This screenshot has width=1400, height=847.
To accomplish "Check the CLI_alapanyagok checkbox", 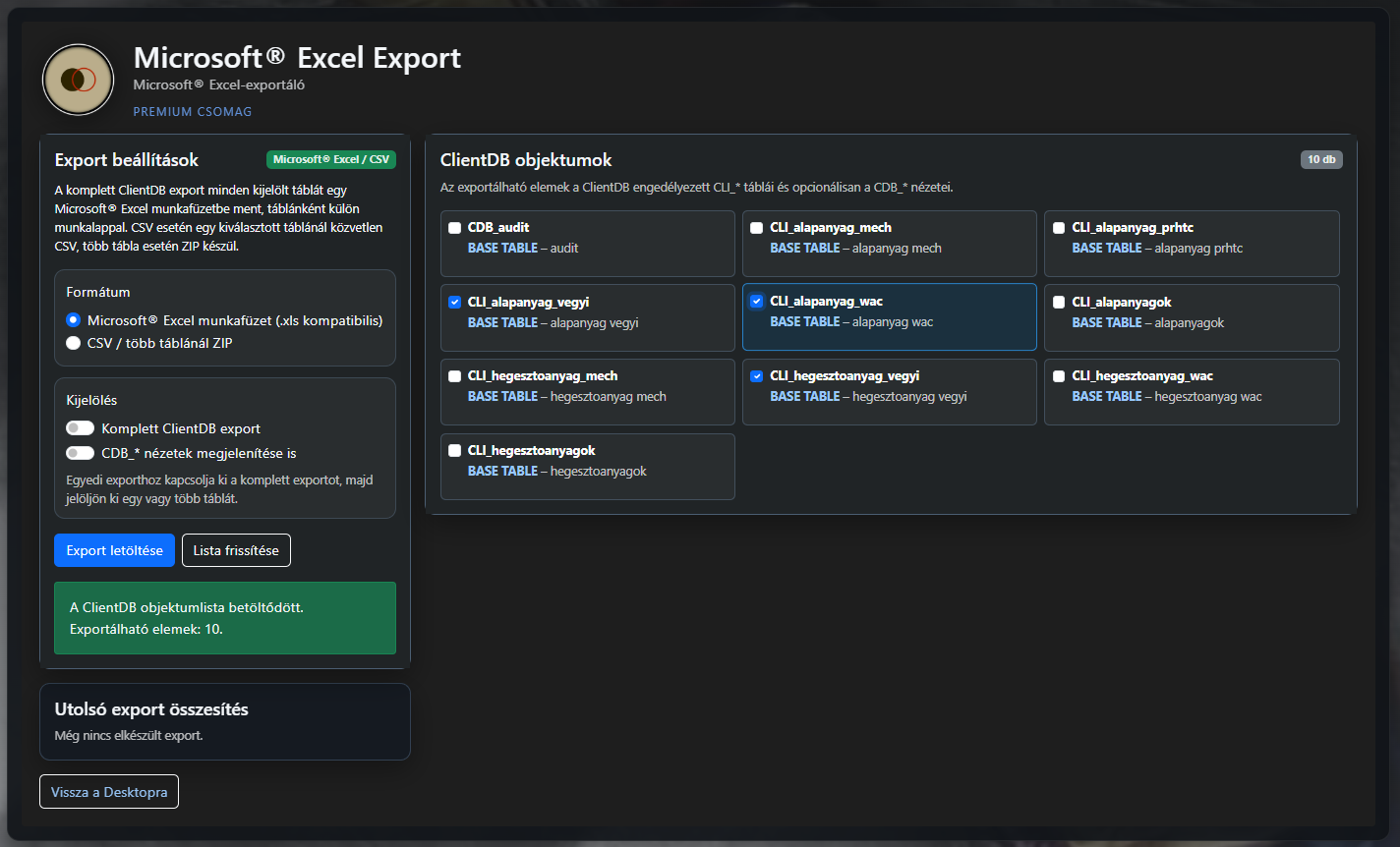I will tap(1058, 303).
